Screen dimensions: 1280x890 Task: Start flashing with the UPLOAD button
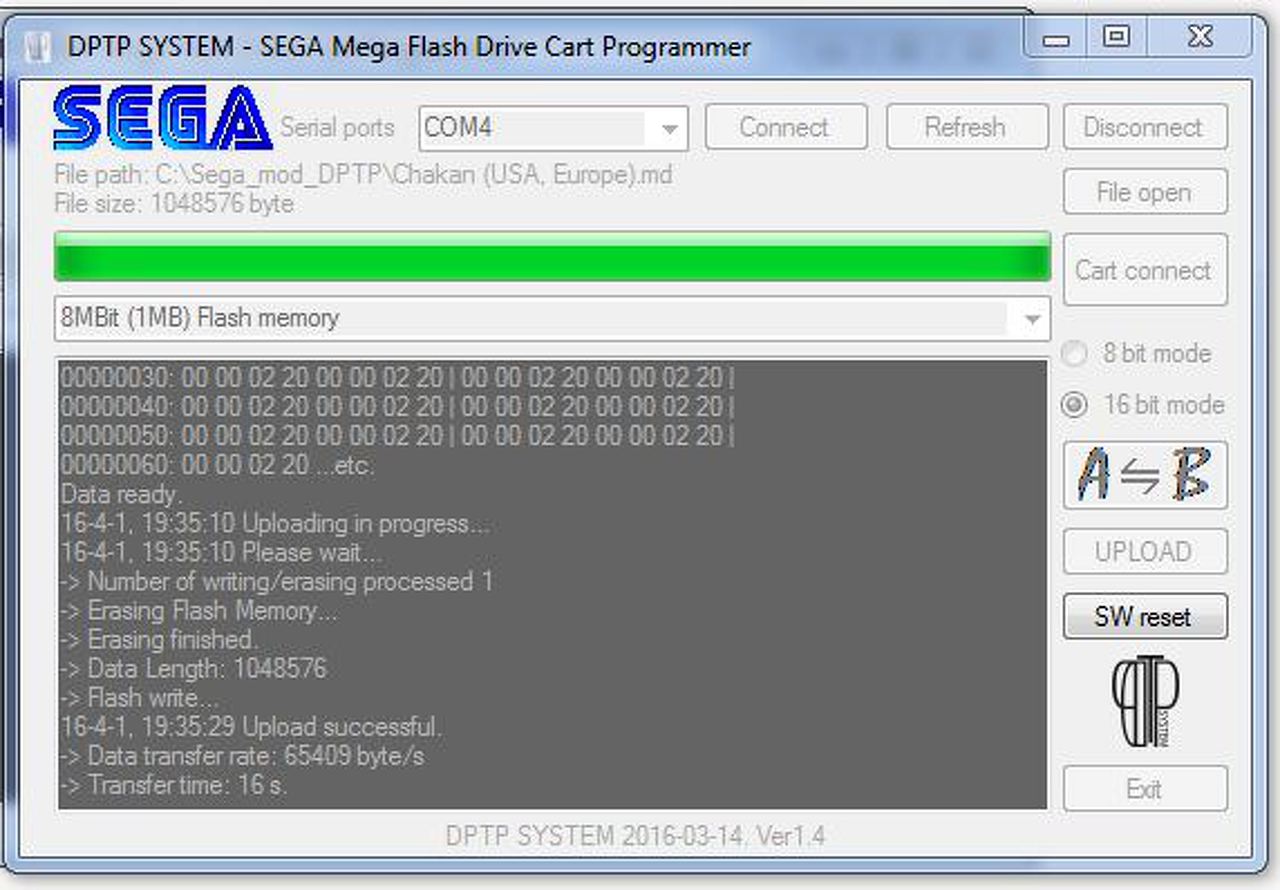pyautogui.click(x=1145, y=552)
